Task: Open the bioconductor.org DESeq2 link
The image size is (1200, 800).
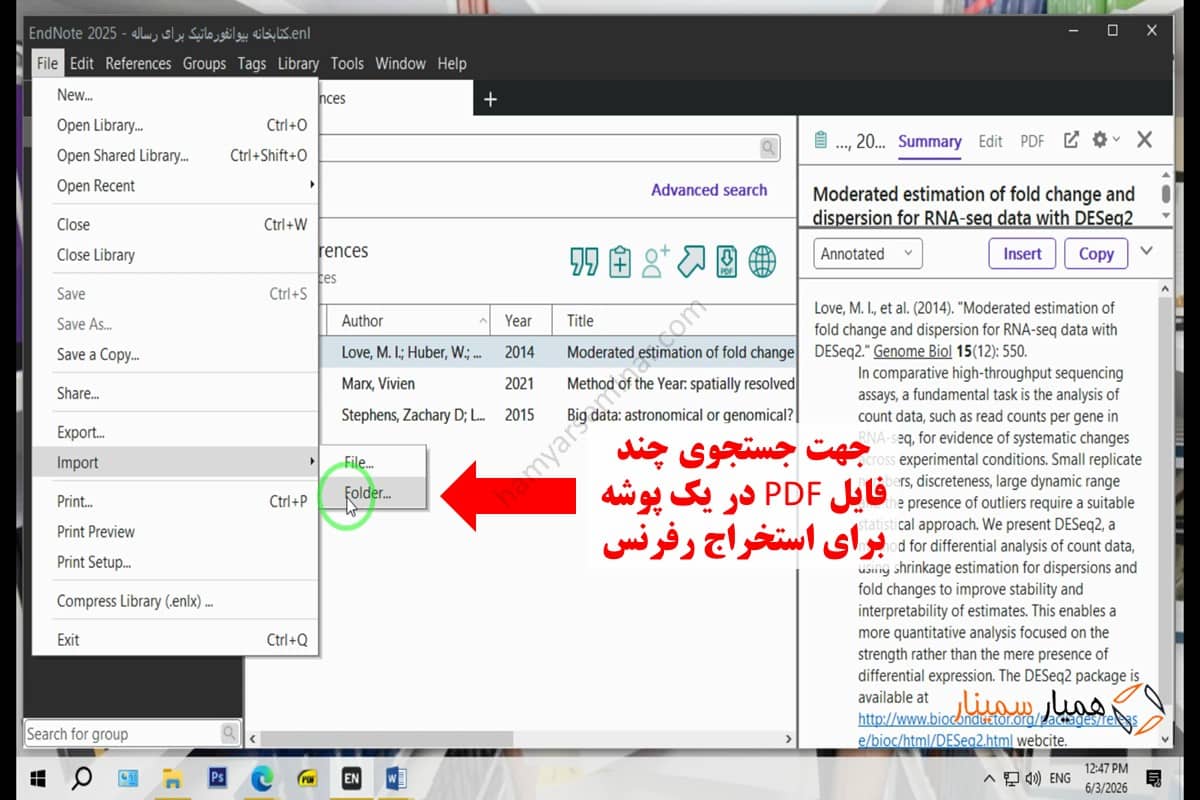Action: (998, 730)
